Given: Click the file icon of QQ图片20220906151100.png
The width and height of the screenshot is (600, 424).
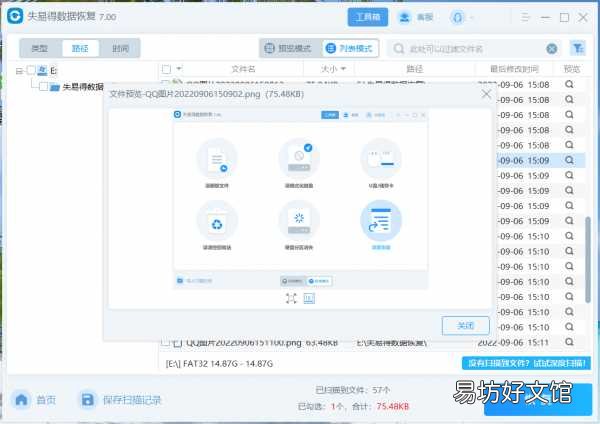Looking at the screenshot, I should 177,343.
